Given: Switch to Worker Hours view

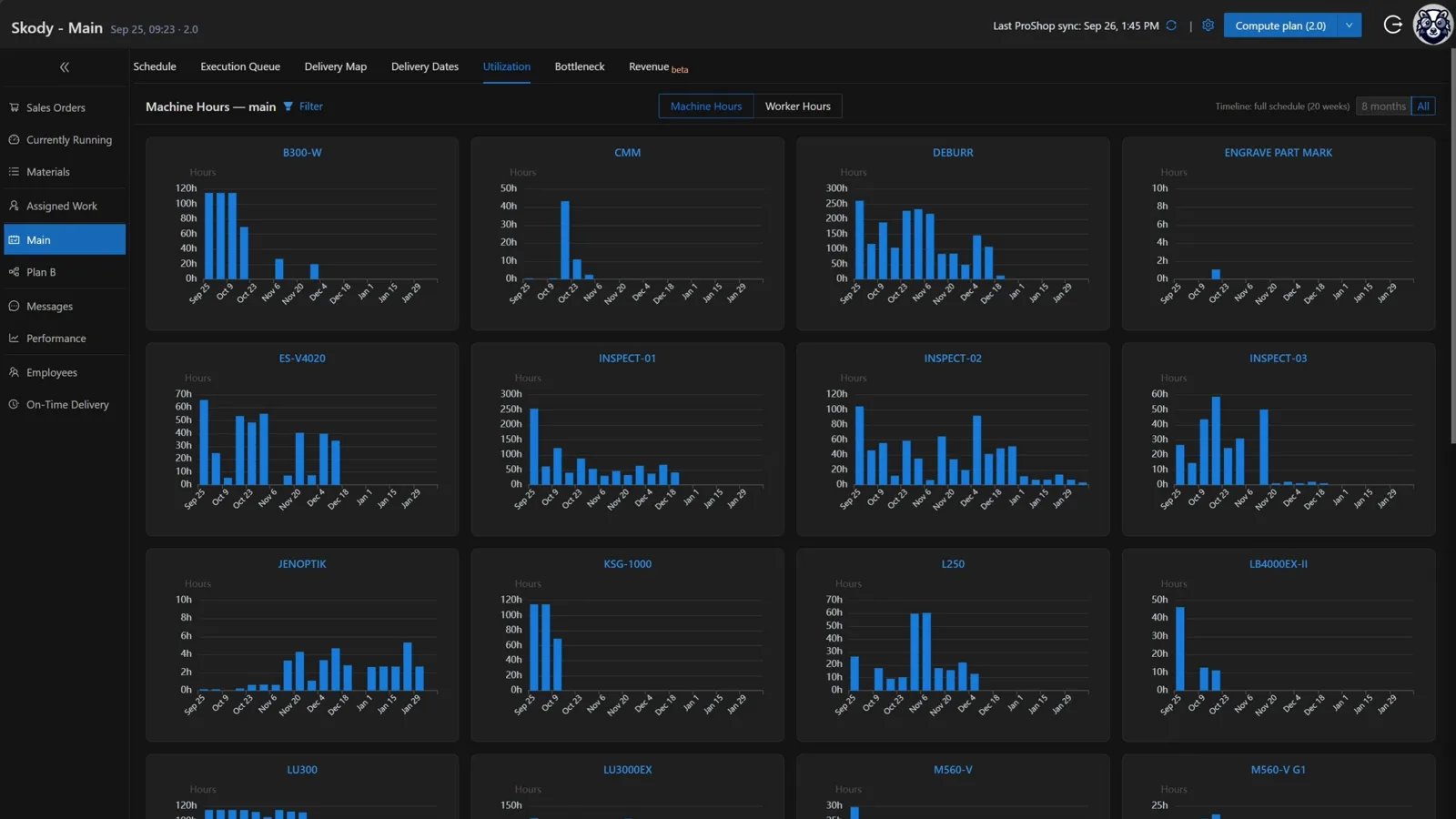Looking at the screenshot, I should click(797, 106).
